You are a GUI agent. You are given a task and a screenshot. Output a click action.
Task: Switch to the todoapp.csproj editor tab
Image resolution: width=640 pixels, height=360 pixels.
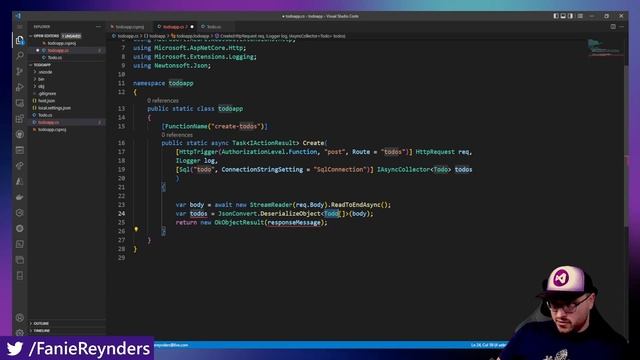[x=129, y=27]
